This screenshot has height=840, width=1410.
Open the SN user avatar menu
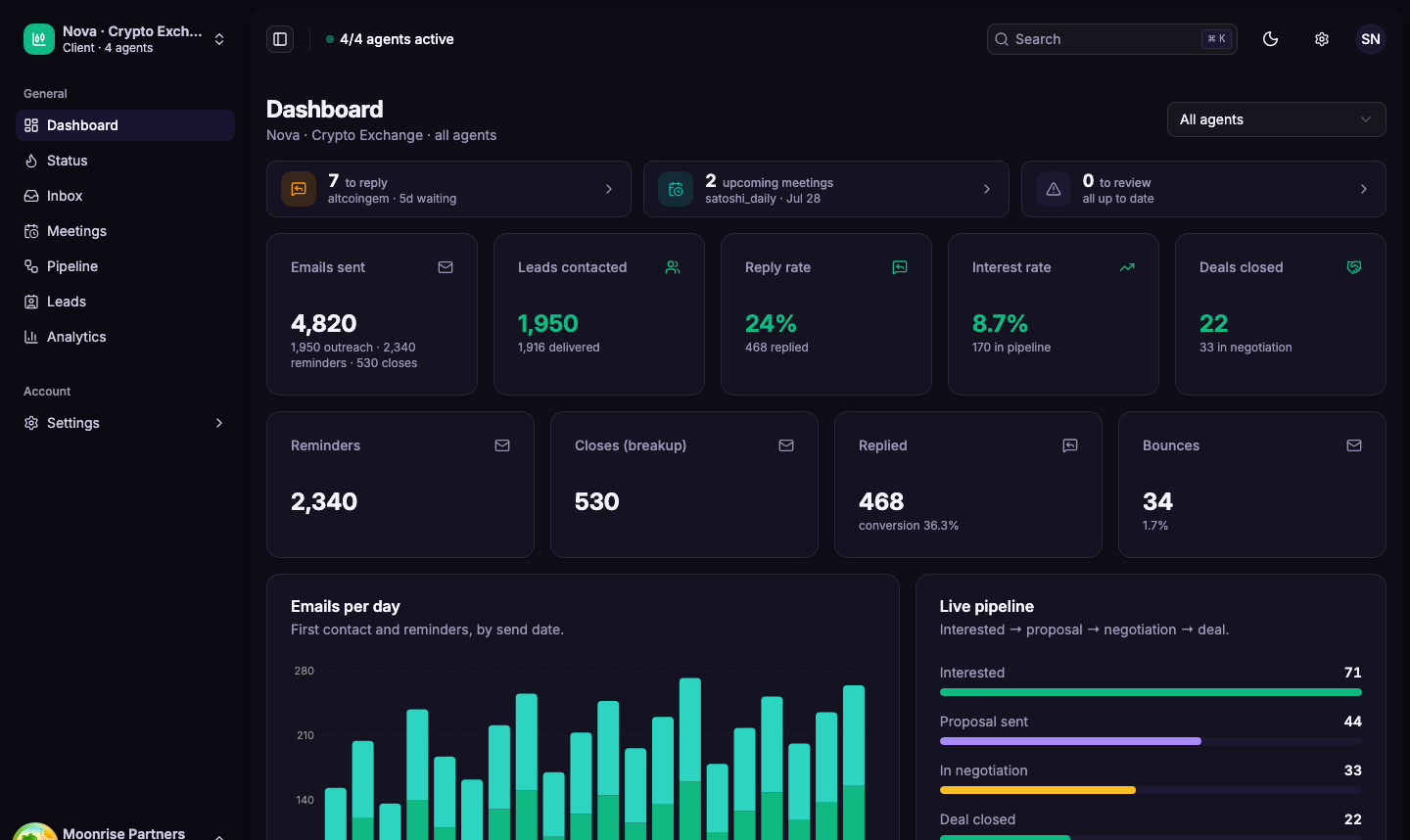(x=1371, y=39)
